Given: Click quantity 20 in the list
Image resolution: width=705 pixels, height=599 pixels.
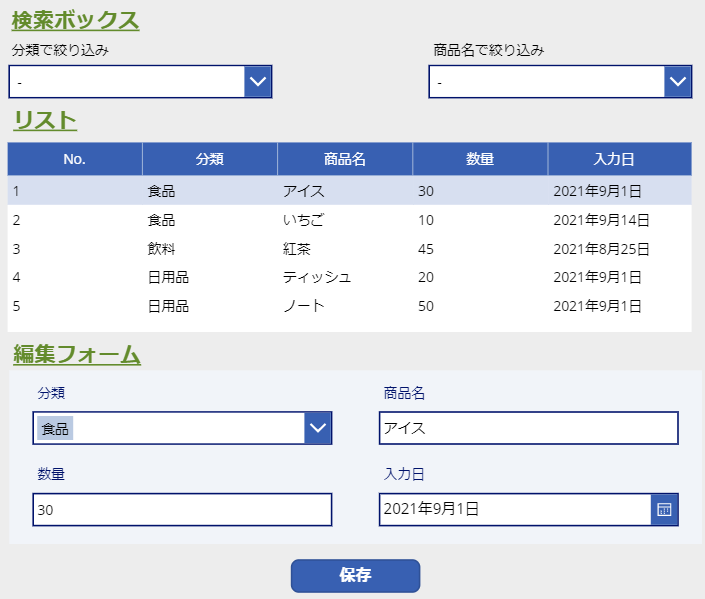Looking at the screenshot, I should pos(426,277).
